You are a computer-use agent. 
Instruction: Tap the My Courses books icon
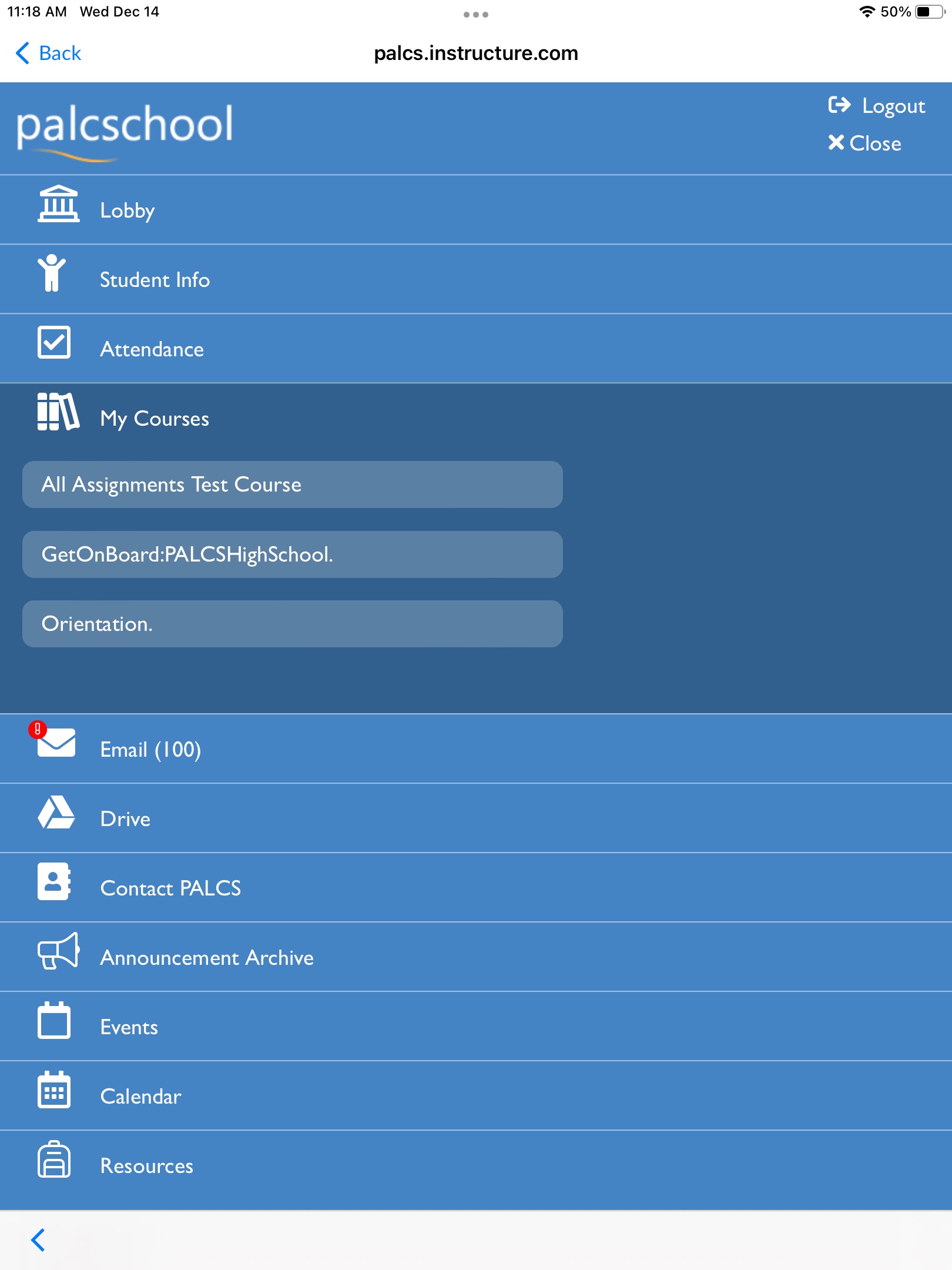[58, 412]
